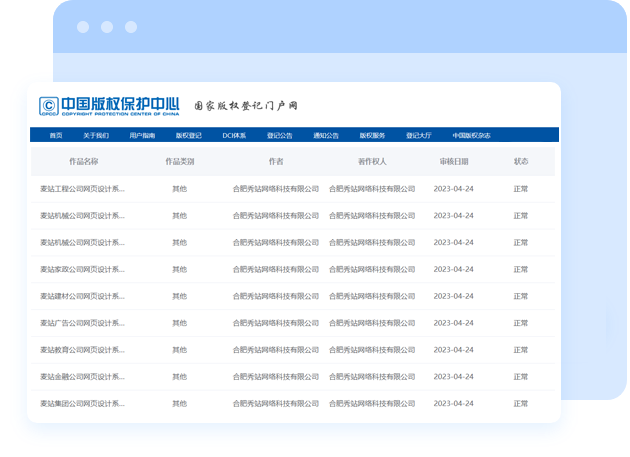Go to 登记大厅 in navigation

pyautogui.click(x=419, y=135)
